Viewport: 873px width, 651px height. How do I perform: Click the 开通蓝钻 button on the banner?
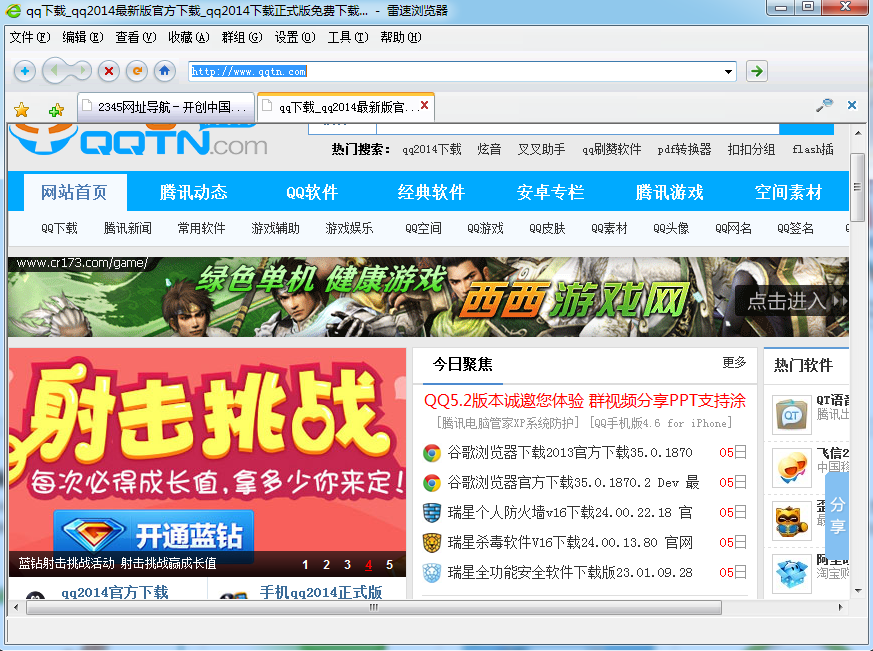pyautogui.click(x=154, y=535)
